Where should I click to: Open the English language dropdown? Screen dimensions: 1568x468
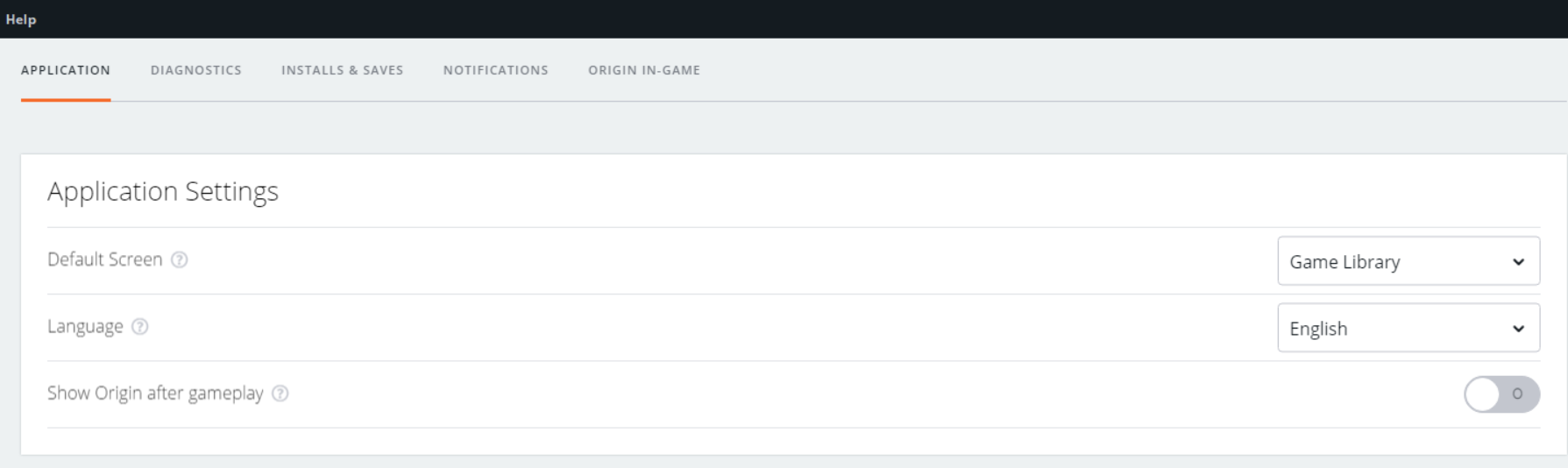tap(1408, 328)
